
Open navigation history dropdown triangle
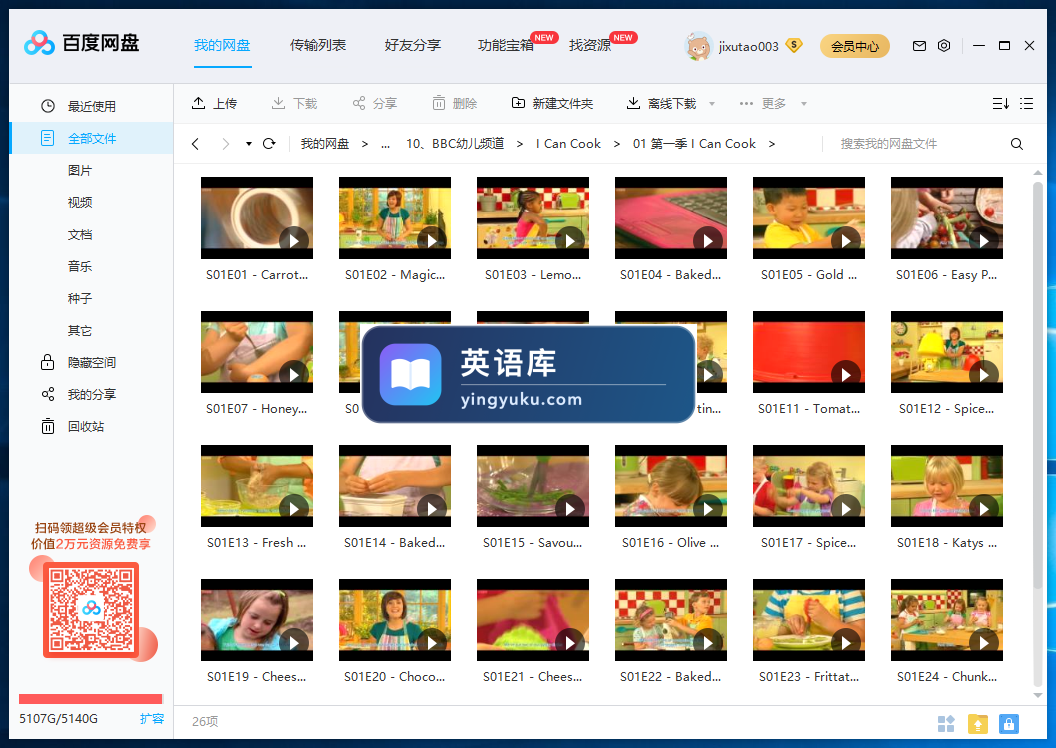tap(249, 143)
